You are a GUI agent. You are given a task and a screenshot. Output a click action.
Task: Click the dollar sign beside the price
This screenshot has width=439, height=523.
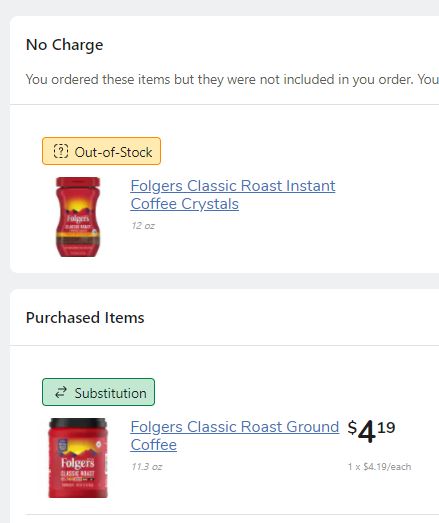(x=352, y=427)
